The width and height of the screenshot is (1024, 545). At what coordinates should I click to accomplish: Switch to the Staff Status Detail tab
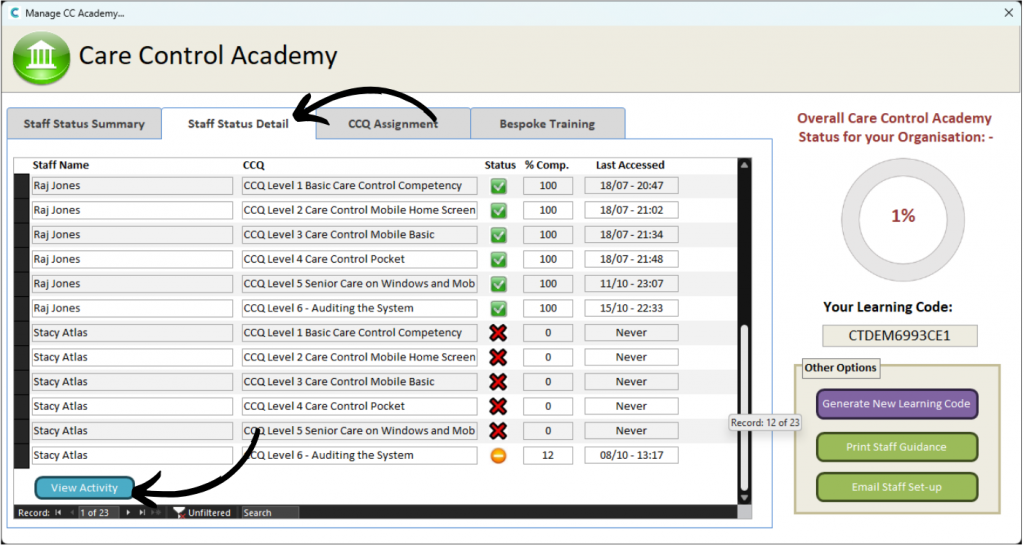[x=238, y=124]
